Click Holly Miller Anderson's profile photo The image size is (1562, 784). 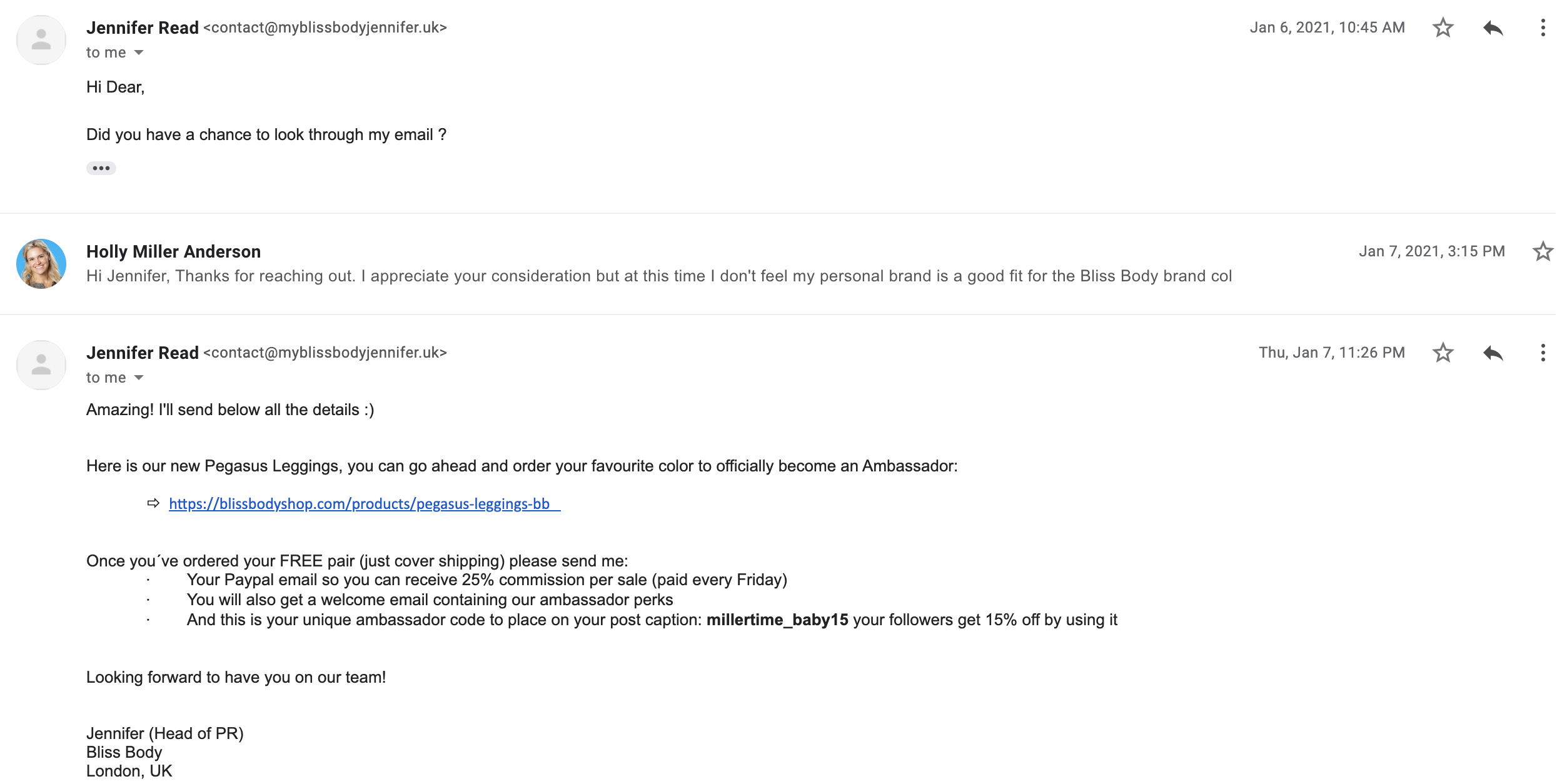coord(41,264)
